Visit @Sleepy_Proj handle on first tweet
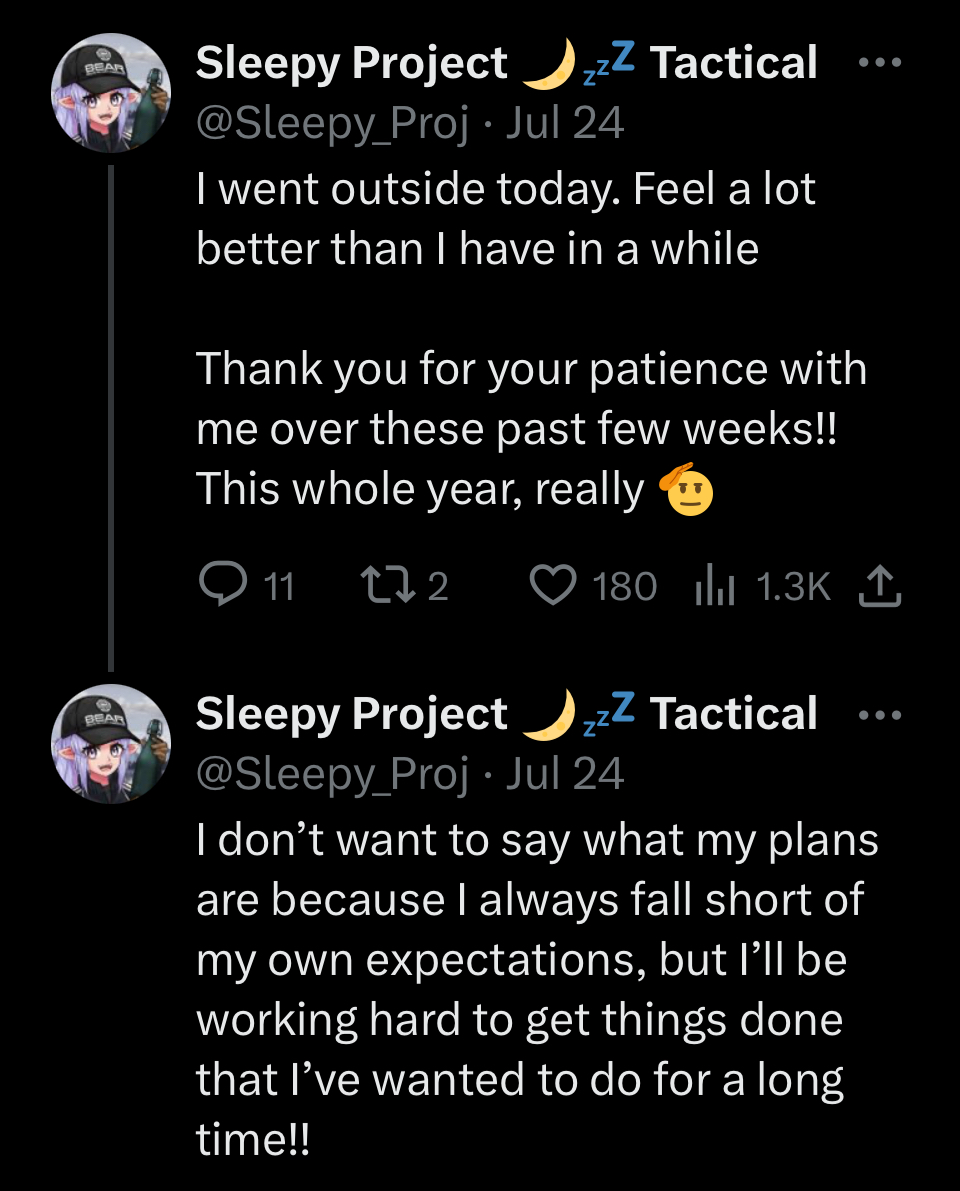Viewport: 960px width, 1191px height. [332, 123]
